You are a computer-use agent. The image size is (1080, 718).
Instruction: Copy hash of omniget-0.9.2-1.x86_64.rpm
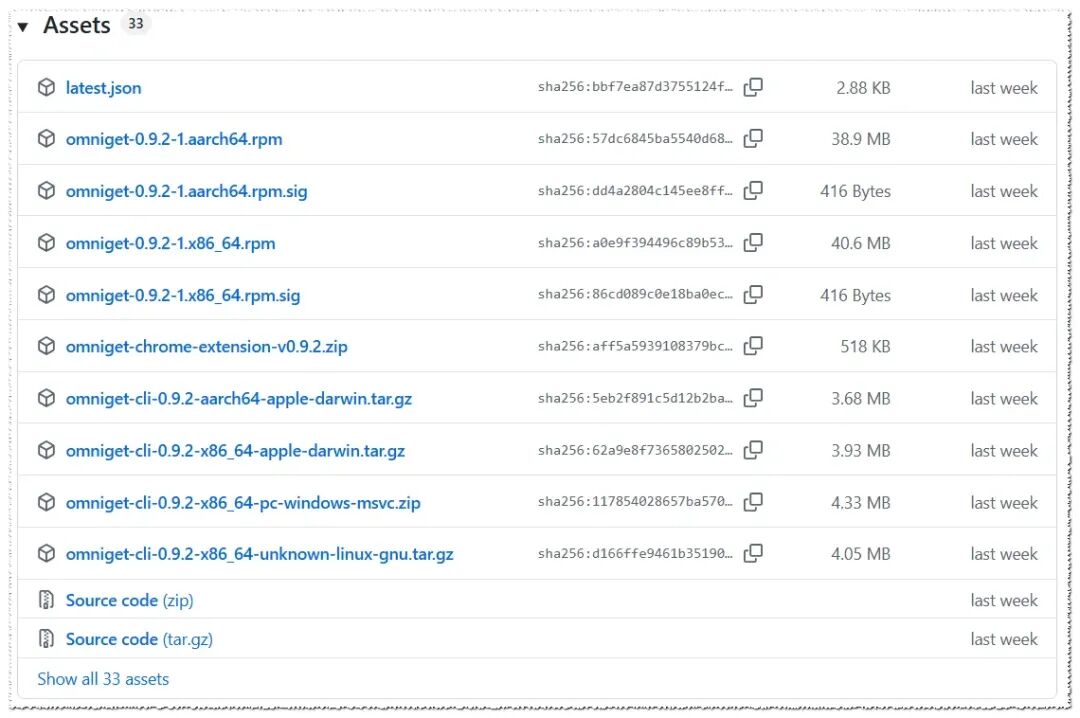point(753,243)
